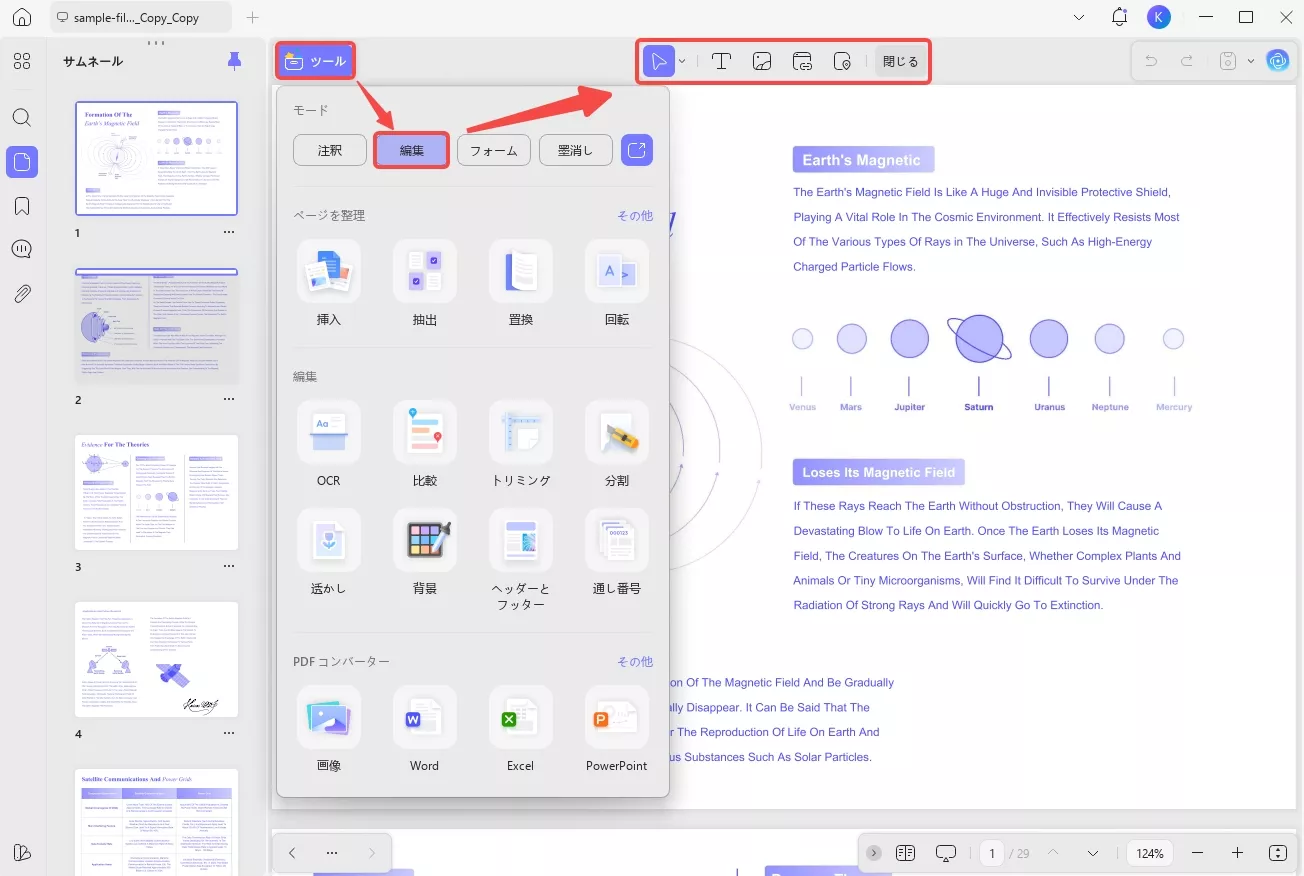Open the three-dot menu for thumbnail 3
This screenshot has height=876, width=1304.
(x=229, y=566)
